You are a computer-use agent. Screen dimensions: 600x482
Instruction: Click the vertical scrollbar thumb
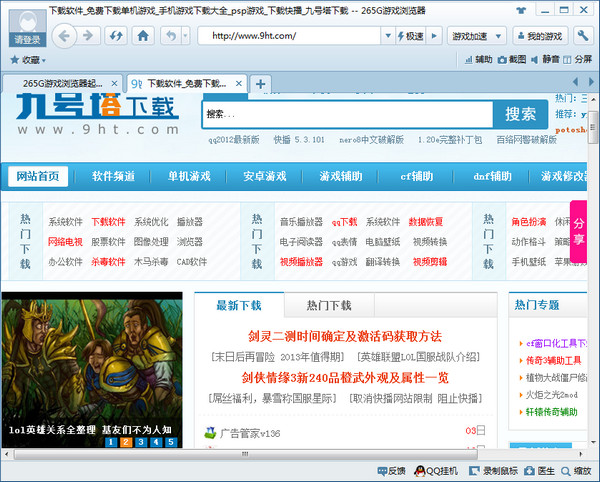[593, 129]
